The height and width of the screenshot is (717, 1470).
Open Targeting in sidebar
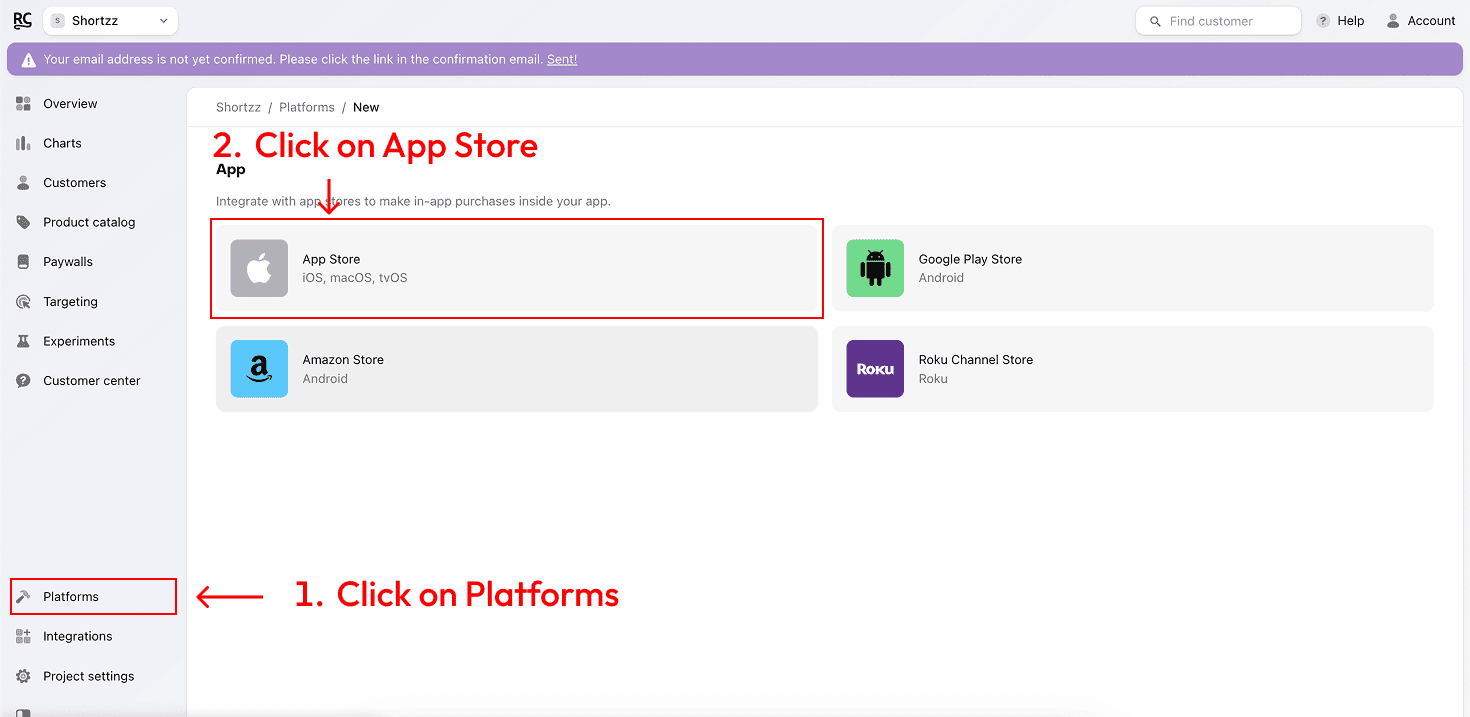coord(70,301)
